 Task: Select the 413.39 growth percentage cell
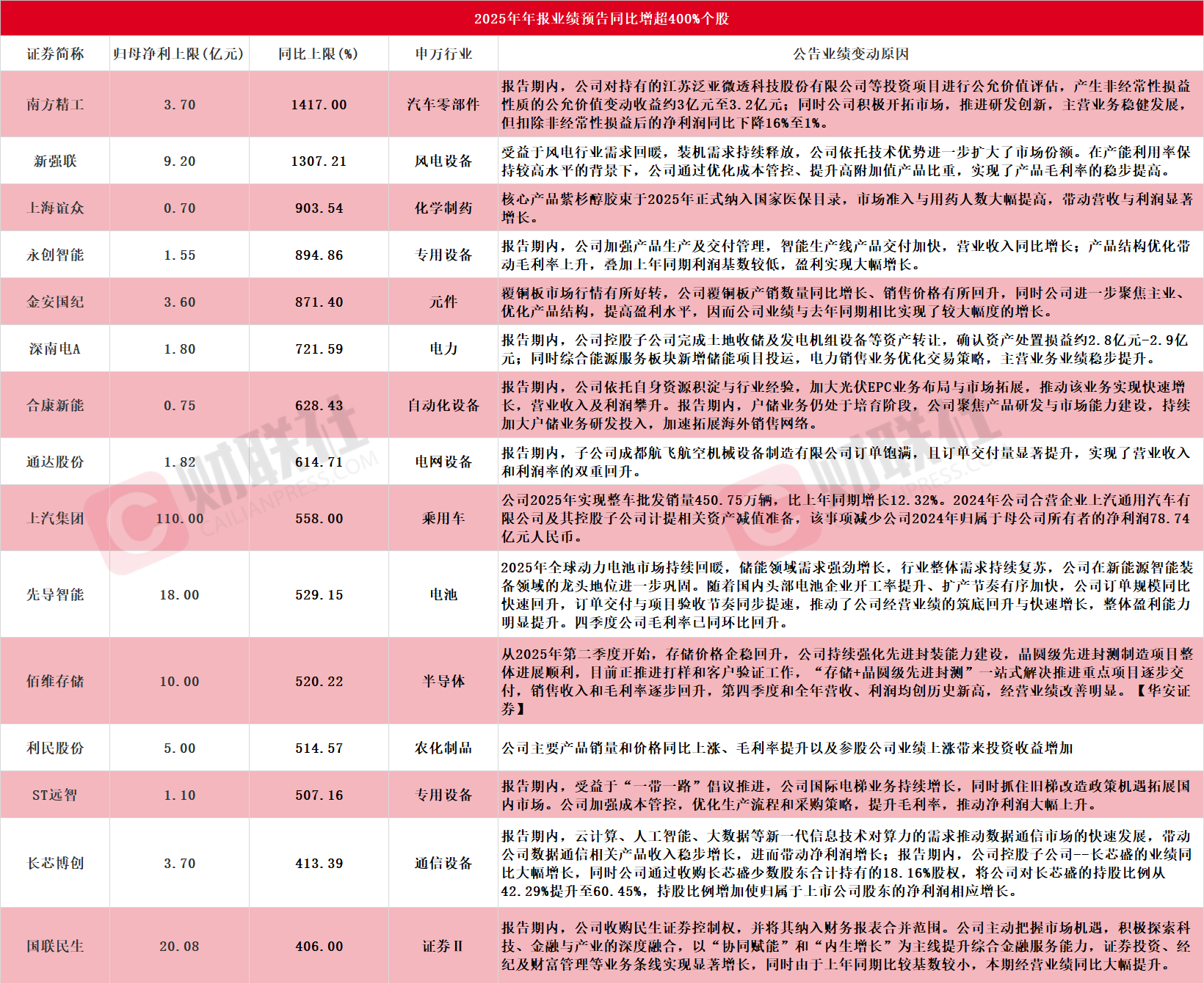(x=319, y=863)
